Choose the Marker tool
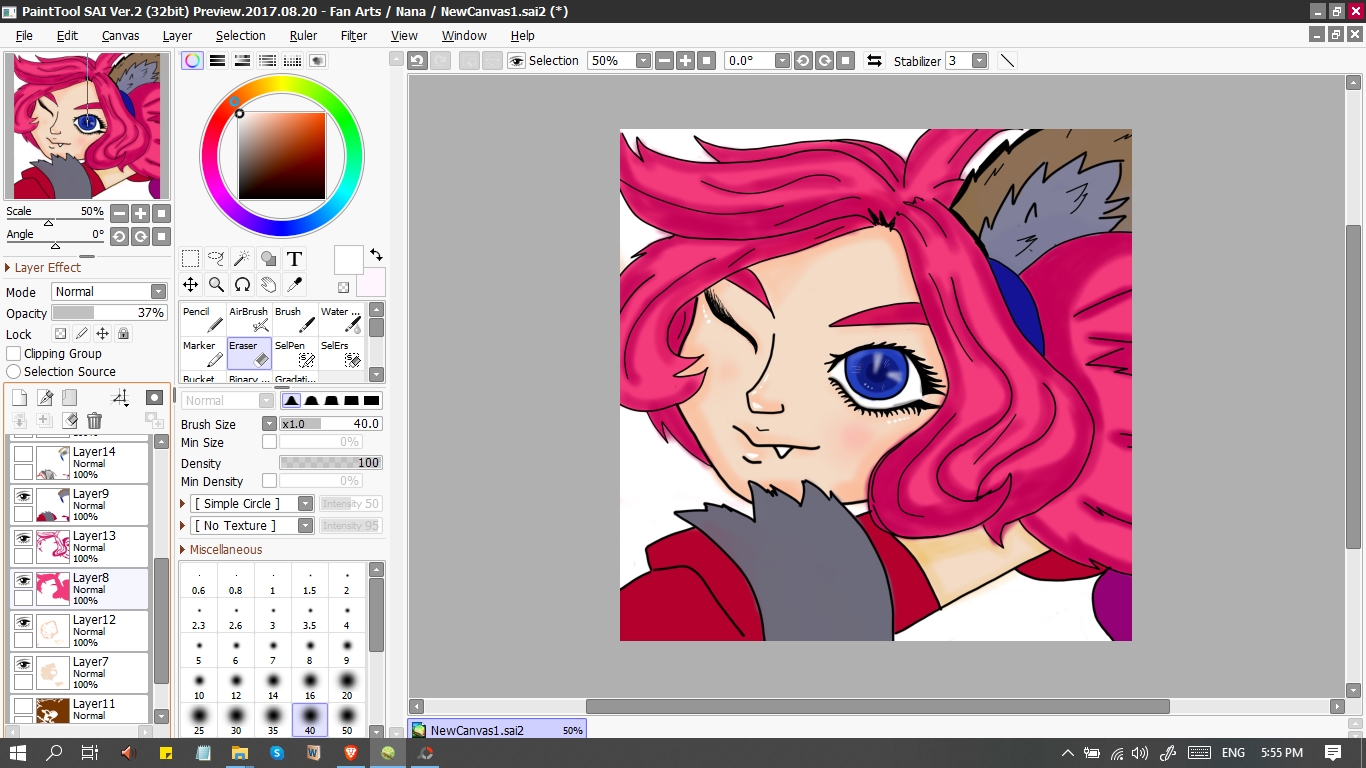Screen dimensions: 1366x768 [203, 354]
